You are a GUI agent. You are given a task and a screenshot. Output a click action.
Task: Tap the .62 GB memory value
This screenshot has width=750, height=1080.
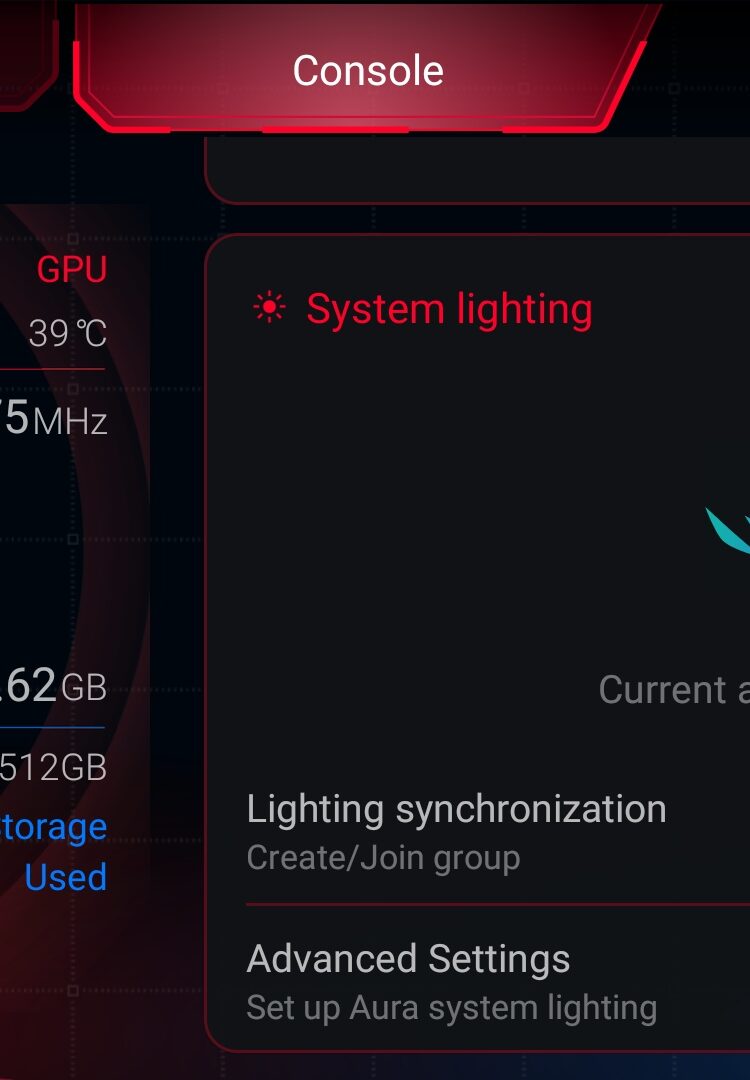click(x=55, y=687)
